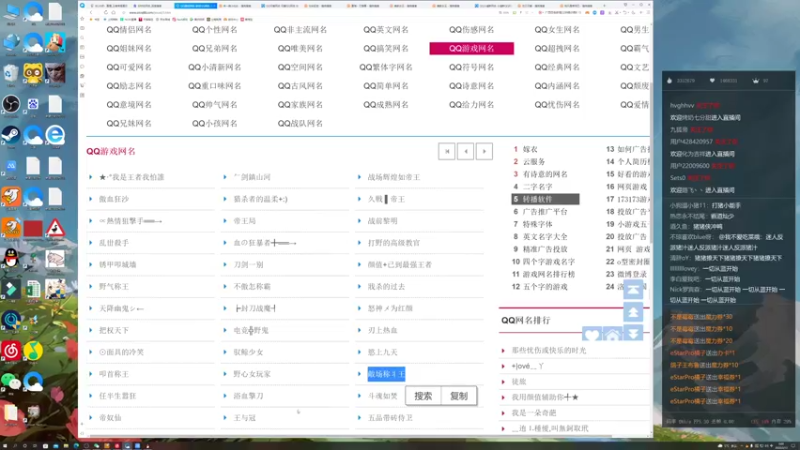
Task: Launch NetEase Cloud Music desktop icon
Action: point(11,351)
